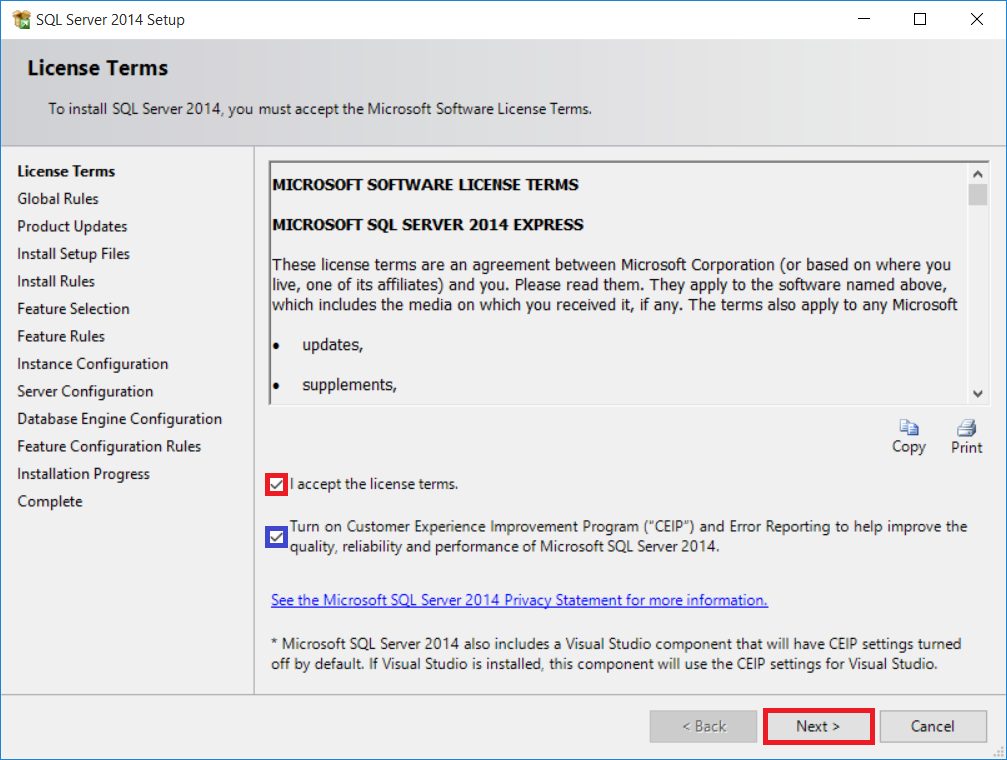Click the MICROSOFT SQL SERVER 2014 EXPRESS heading

(x=428, y=225)
